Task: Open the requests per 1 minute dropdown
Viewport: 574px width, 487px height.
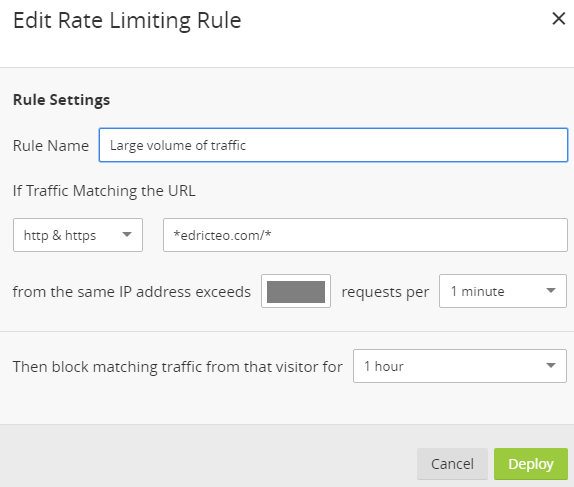Action: coord(503,291)
